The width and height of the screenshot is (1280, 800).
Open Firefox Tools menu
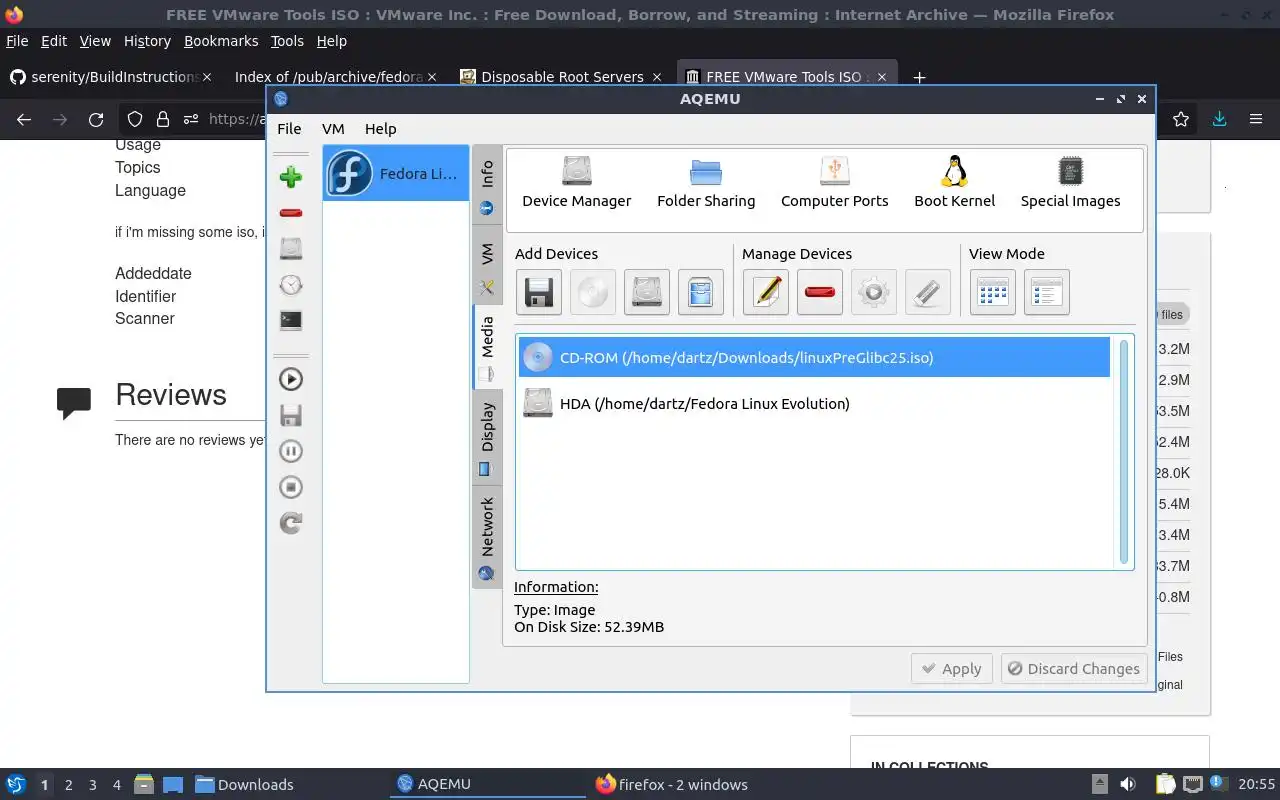point(287,41)
